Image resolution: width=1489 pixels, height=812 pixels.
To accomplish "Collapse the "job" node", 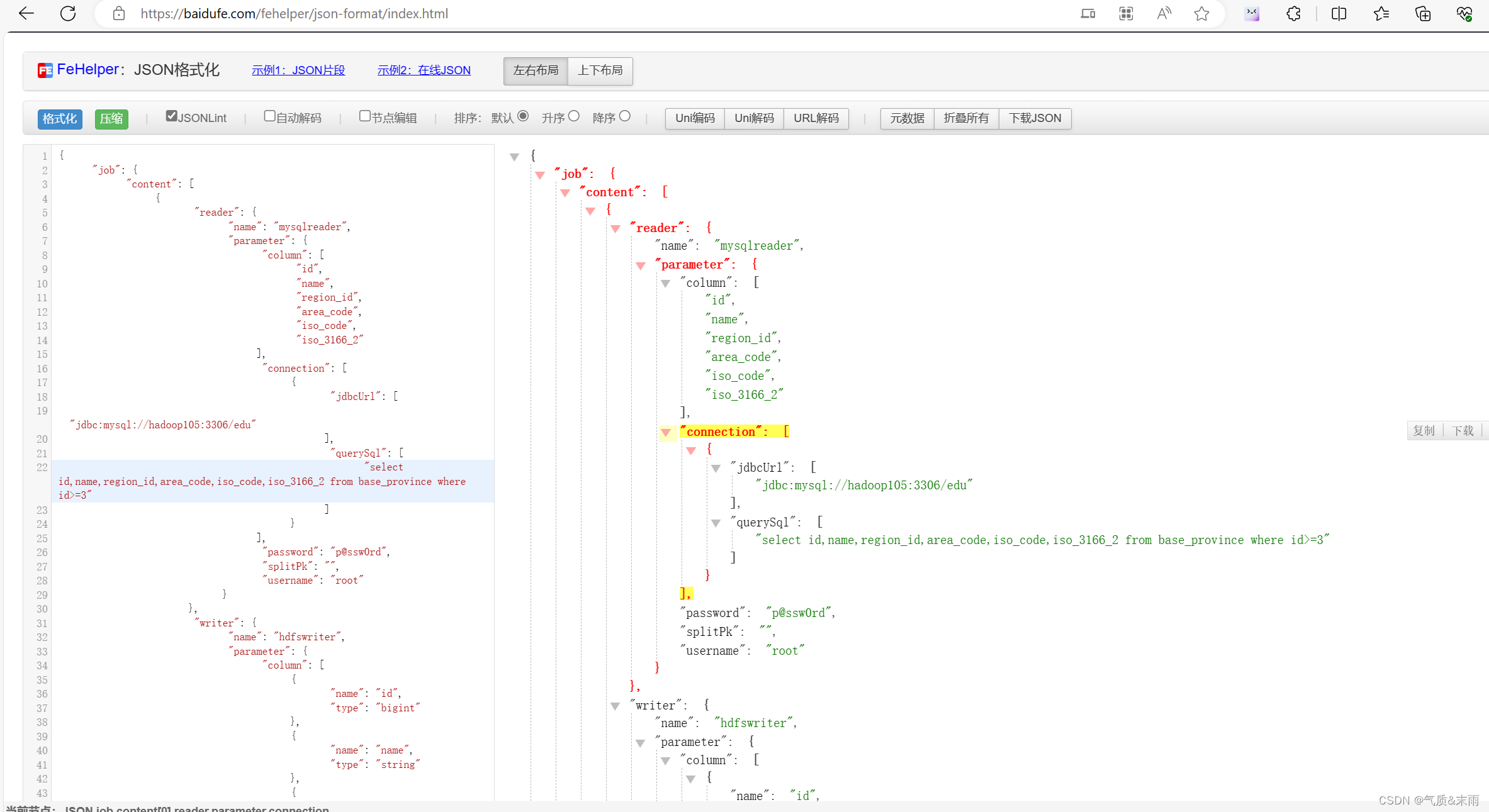I will tap(540, 175).
